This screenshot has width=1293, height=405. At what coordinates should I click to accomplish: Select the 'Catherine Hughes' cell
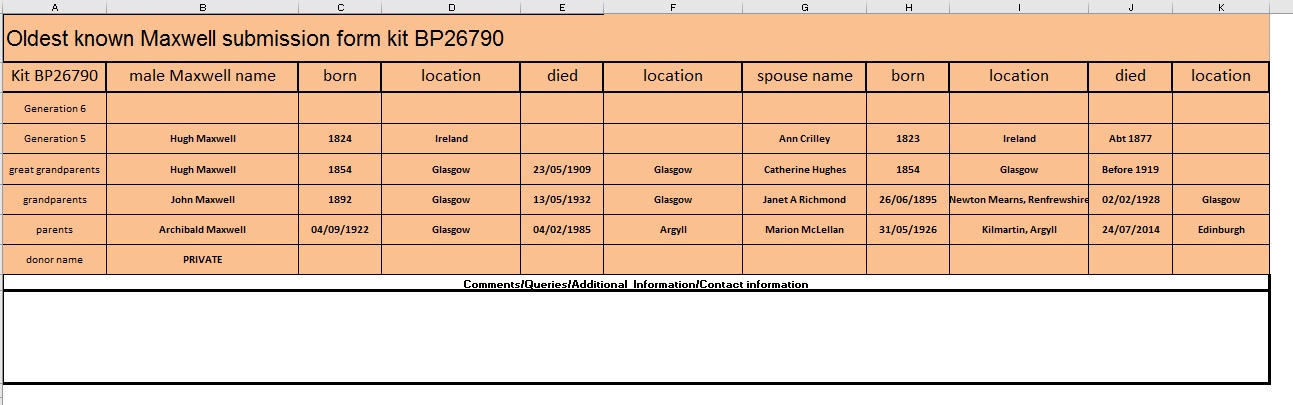[804, 170]
